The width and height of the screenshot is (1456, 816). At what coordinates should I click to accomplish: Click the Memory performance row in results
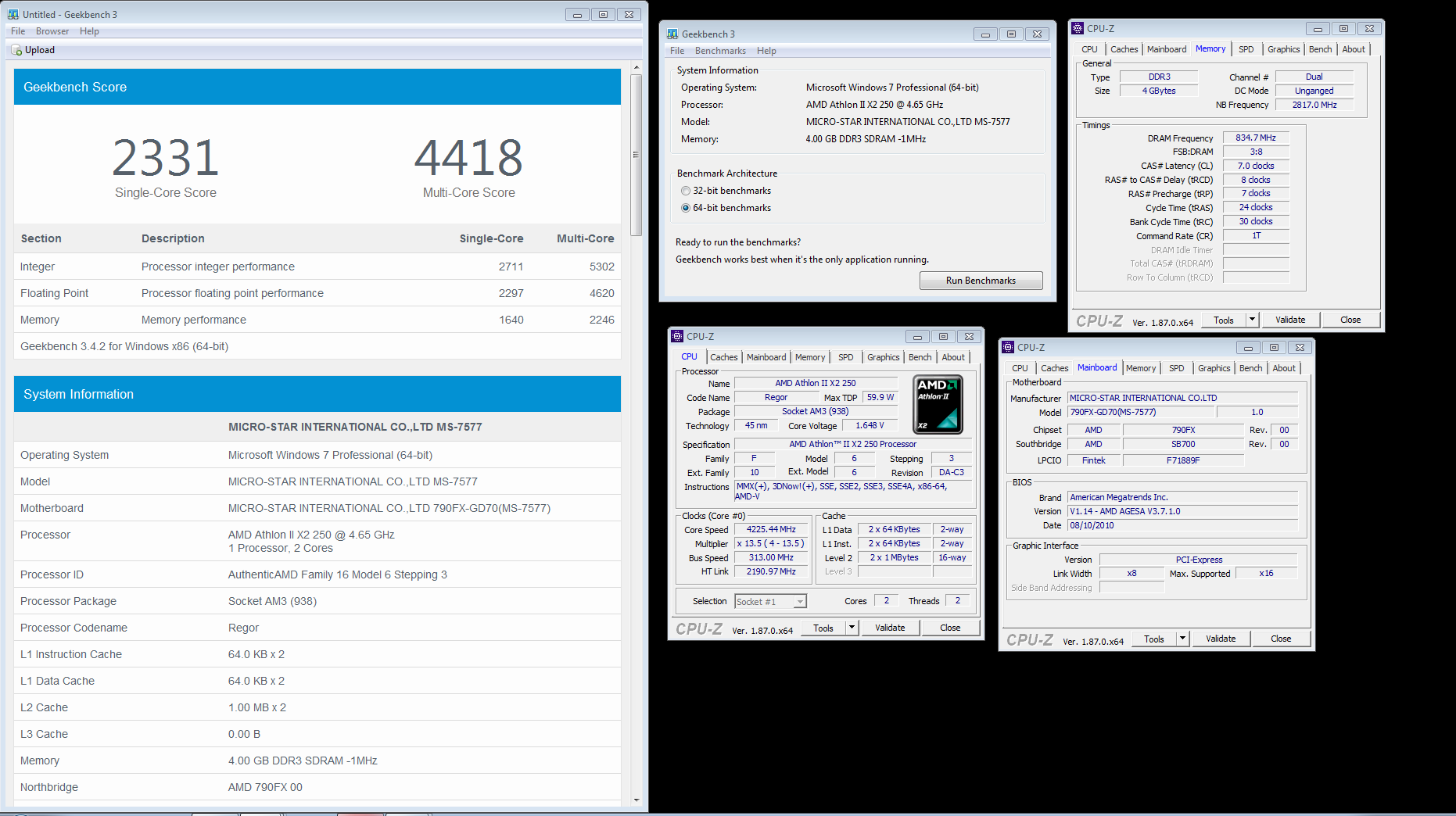tap(317, 320)
